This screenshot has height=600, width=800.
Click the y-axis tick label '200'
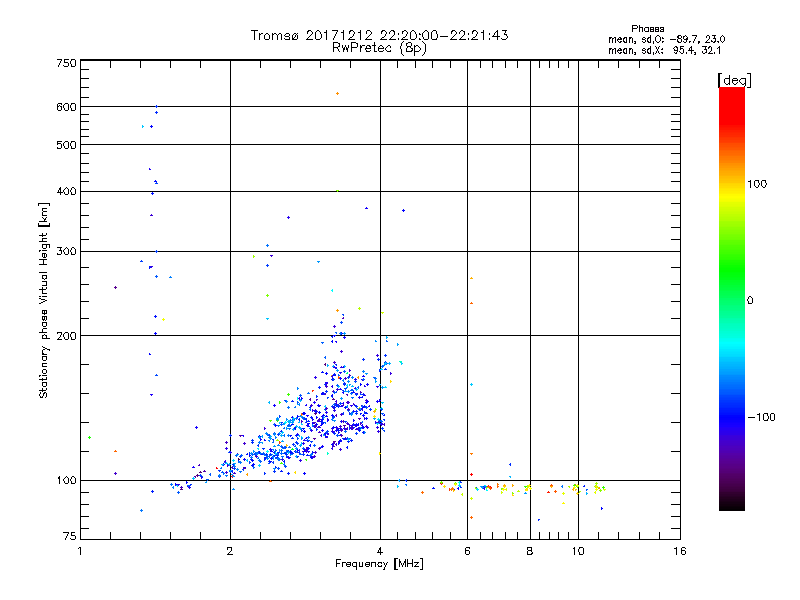click(66, 336)
